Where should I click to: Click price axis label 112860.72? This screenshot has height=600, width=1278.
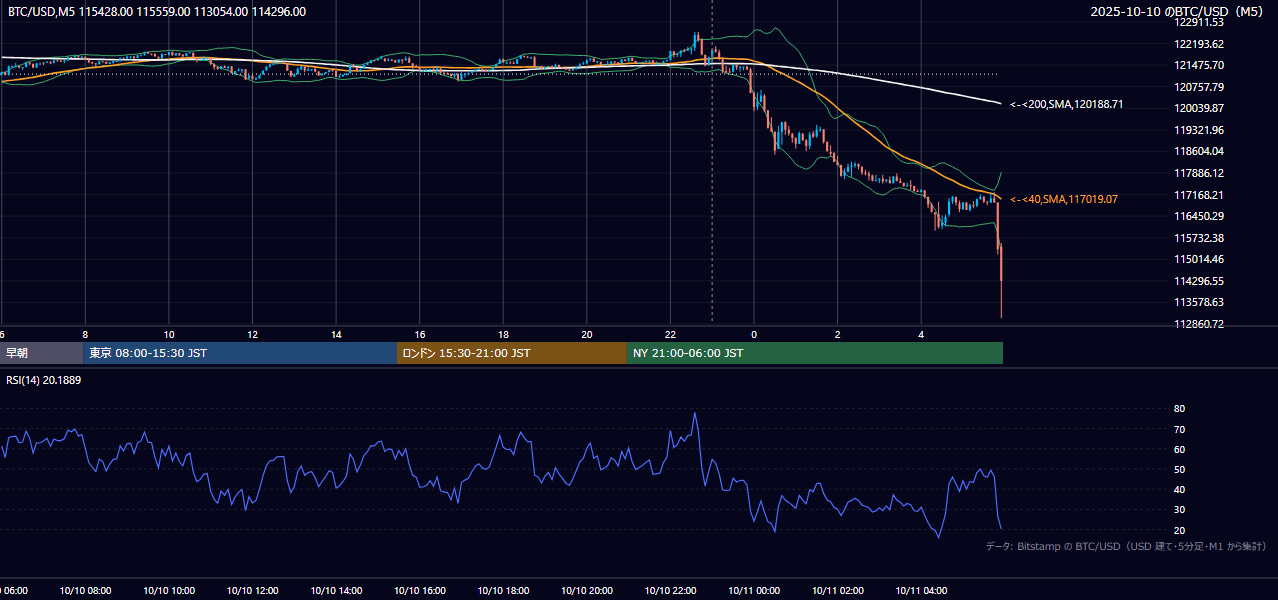point(1199,324)
